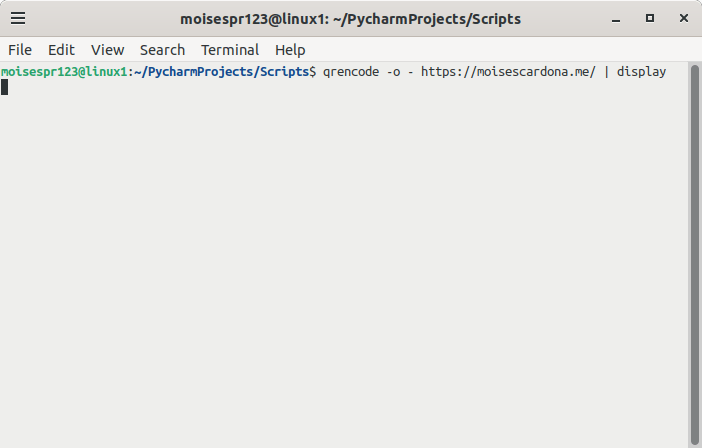Open the File menu
The image size is (702, 448).
(x=20, y=50)
